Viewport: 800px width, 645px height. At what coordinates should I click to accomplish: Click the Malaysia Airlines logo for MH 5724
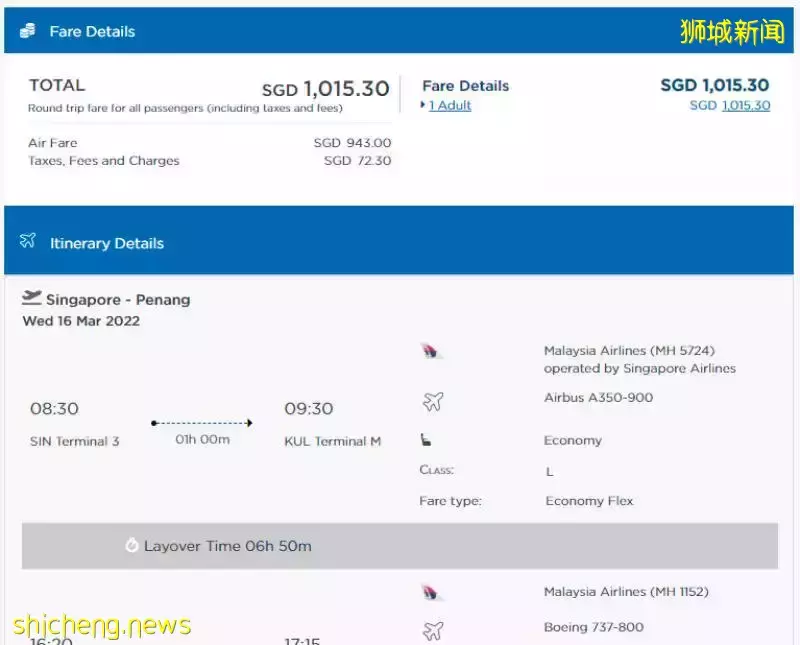coord(431,352)
